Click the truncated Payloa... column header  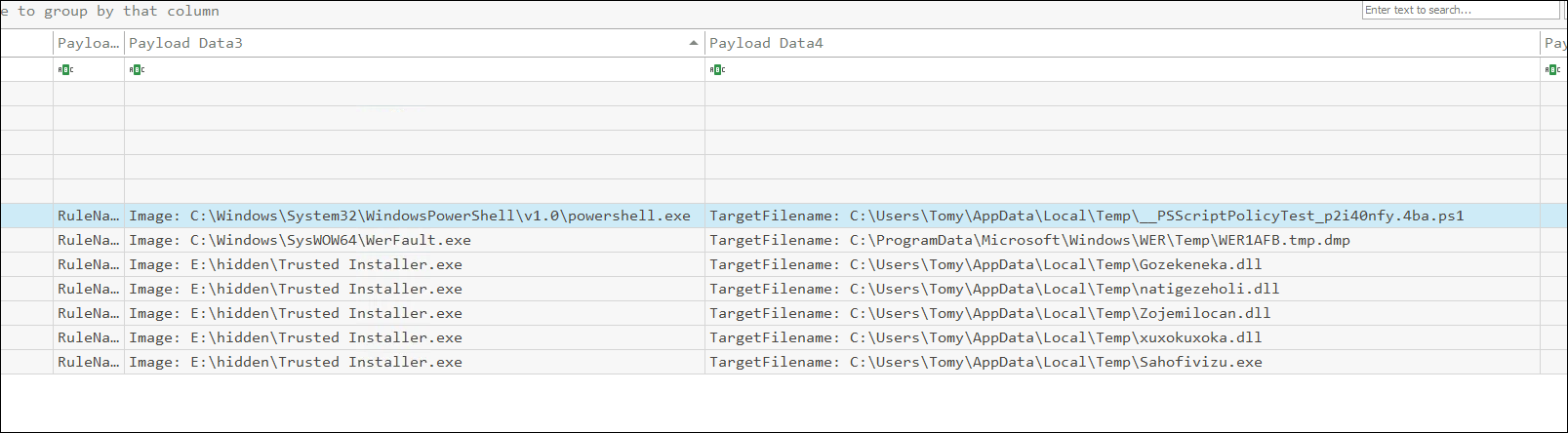(x=89, y=43)
